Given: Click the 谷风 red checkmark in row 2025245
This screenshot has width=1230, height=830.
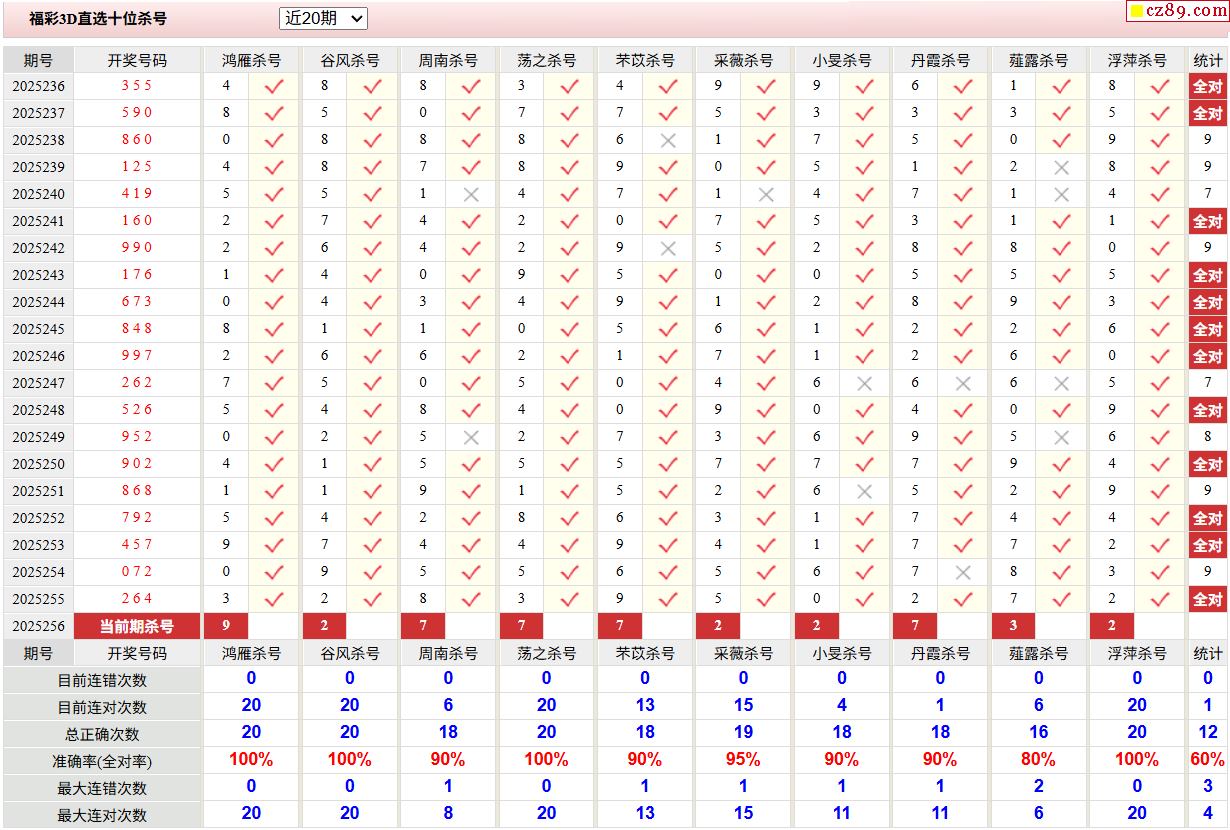Looking at the screenshot, I should pos(373,329).
